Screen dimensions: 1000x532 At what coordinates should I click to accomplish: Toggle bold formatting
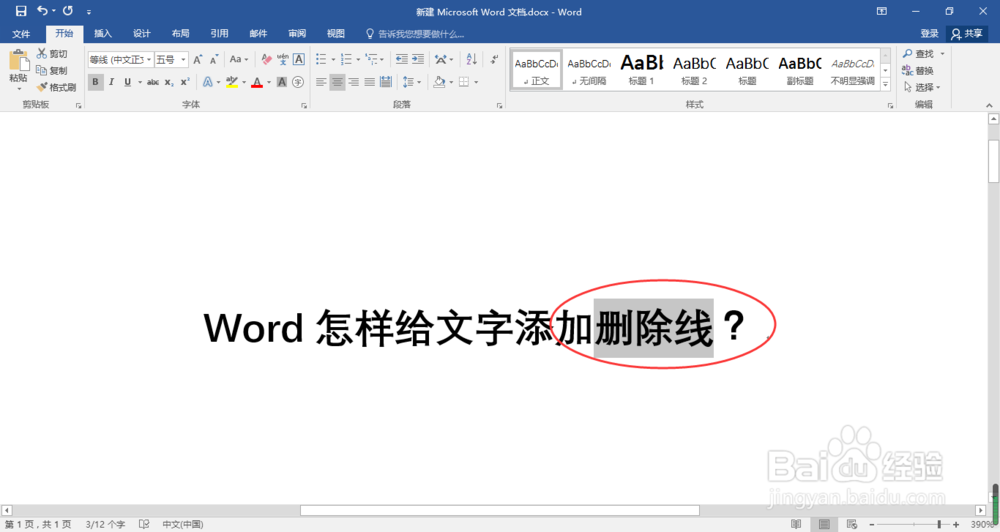(96, 82)
